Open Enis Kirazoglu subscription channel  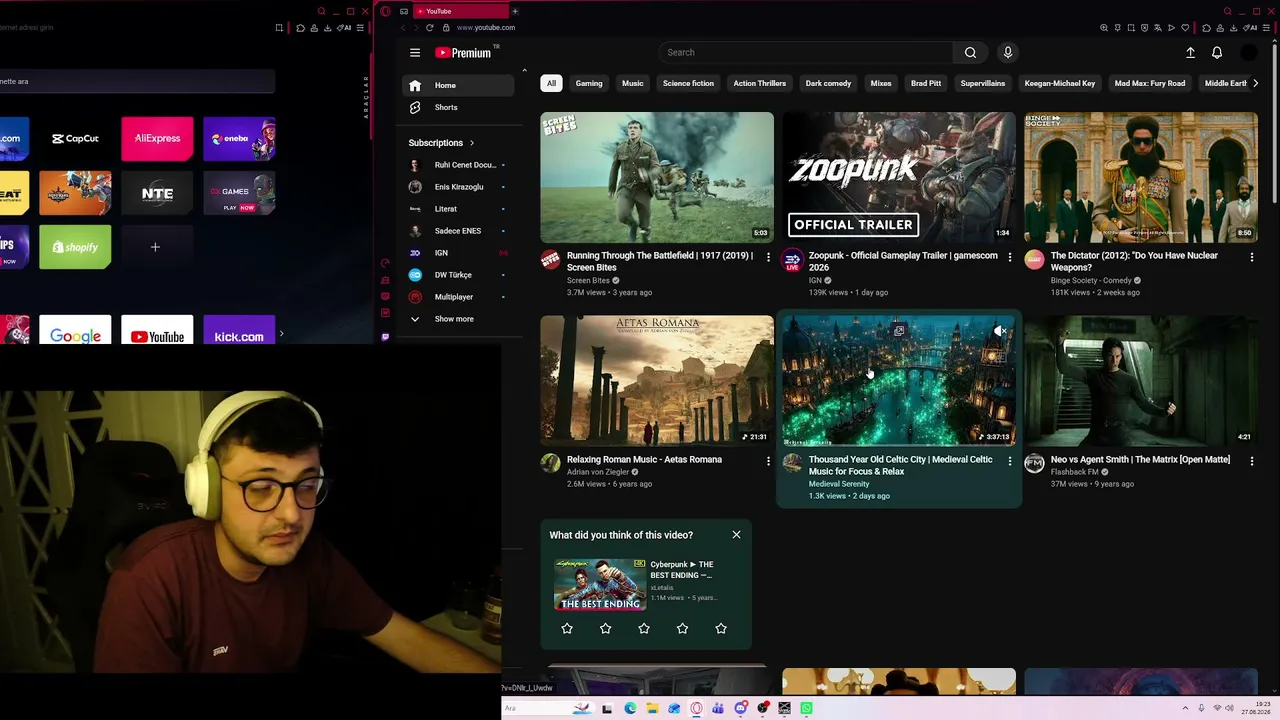459,187
